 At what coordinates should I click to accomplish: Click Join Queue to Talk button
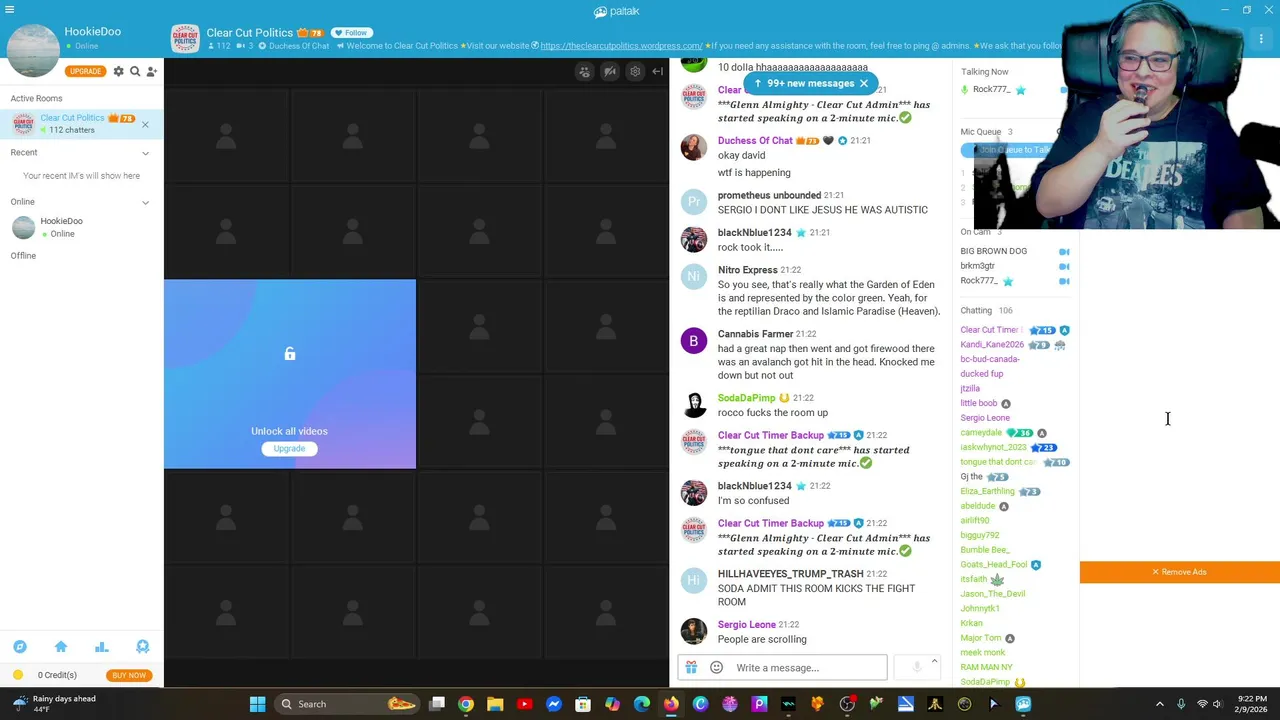pos(1014,150)
